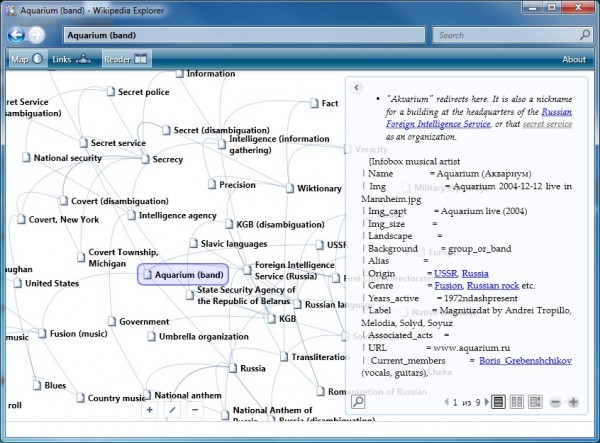Click the Information node icon
The width and height of the screenshot is (600, 443).
point(179,73)
